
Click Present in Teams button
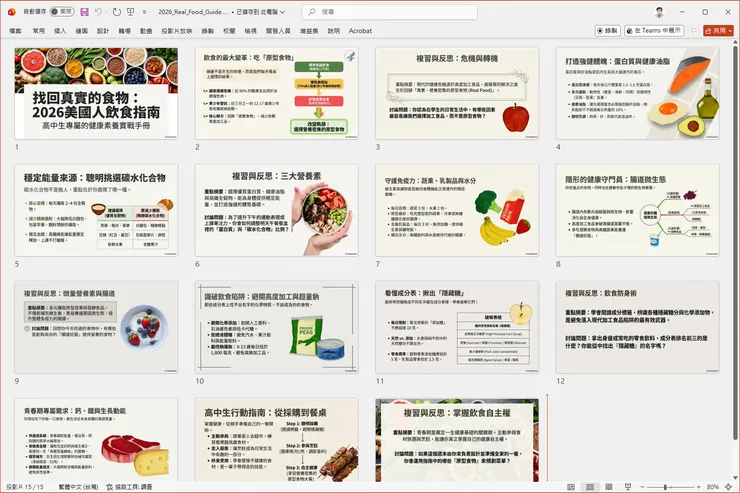[654, 31]
